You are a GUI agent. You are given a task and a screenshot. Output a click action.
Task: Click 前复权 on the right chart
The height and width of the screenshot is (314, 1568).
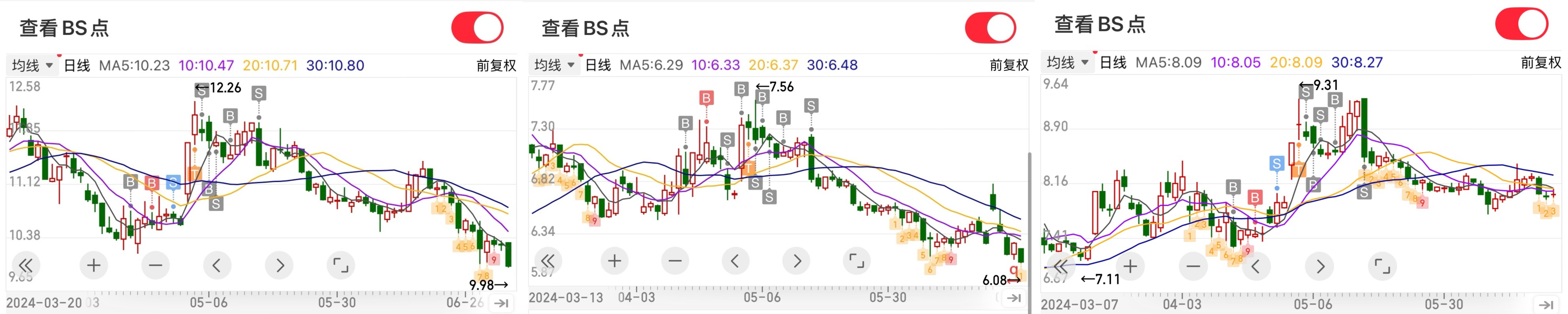click(1541, 62)
